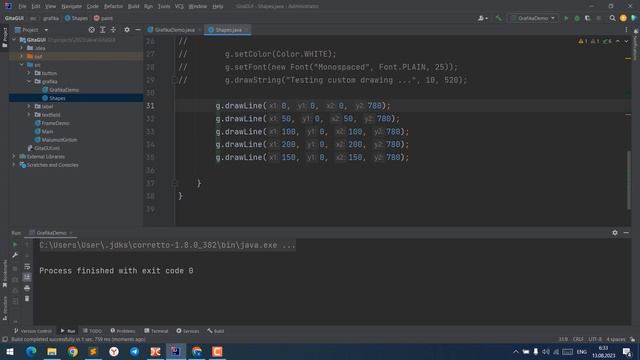Screen dimensions: 640x360
Task: Select FrameDemo class in project tree
Action: [x=55, y=123]
